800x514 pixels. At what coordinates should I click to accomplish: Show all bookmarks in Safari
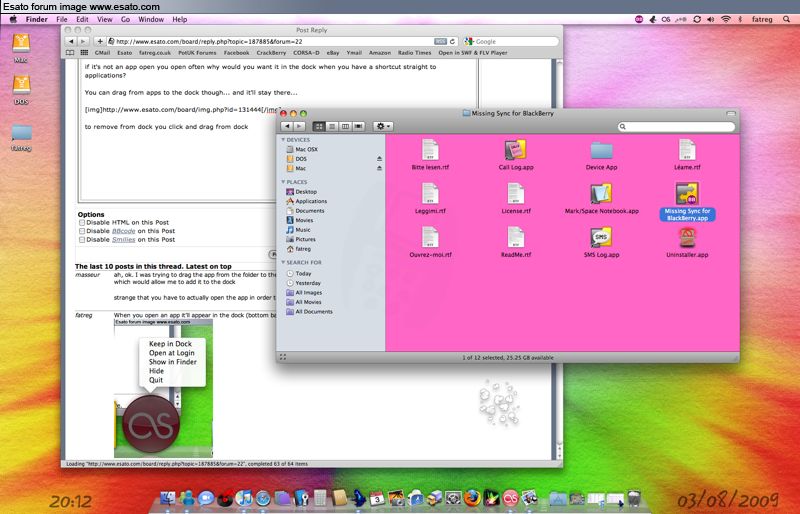tap(70, 53)
